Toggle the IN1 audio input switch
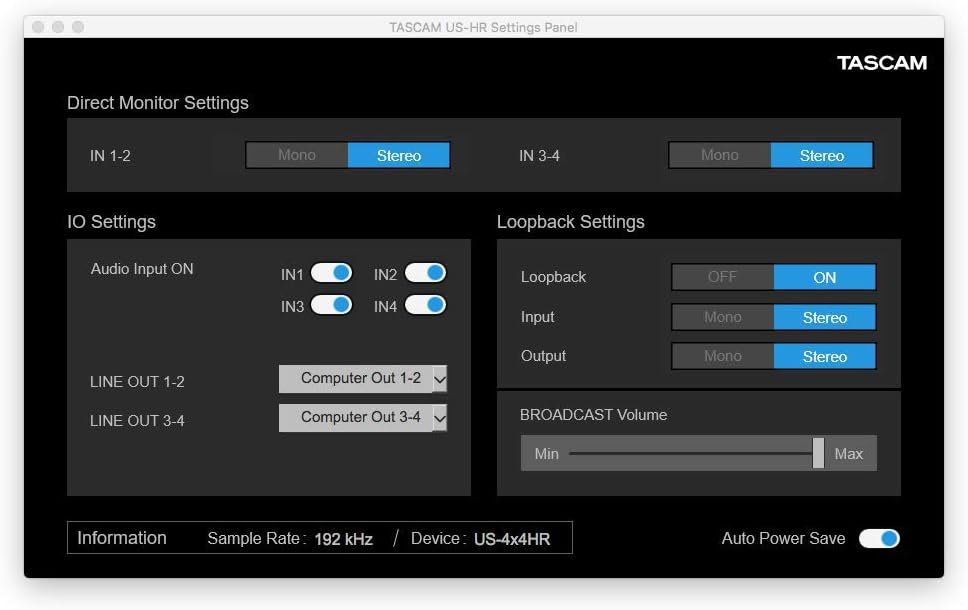Image resolution: width=968 pixels, height=610 pixels. [331, 274]
